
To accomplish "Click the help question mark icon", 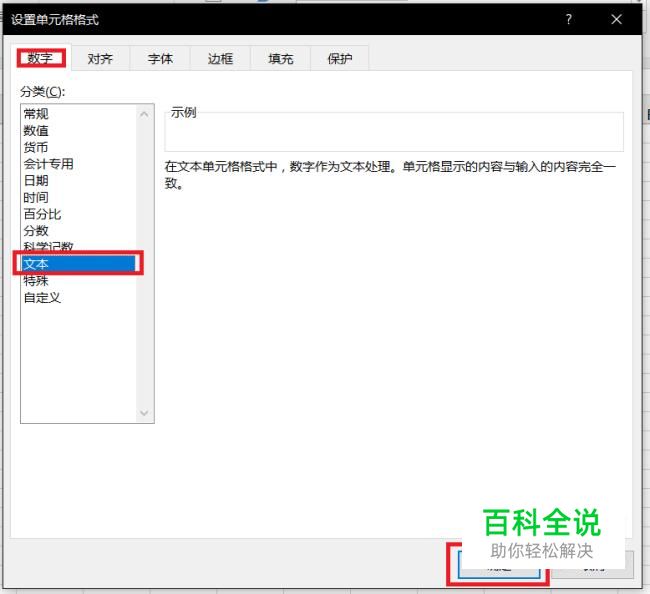I will point(569,19).
